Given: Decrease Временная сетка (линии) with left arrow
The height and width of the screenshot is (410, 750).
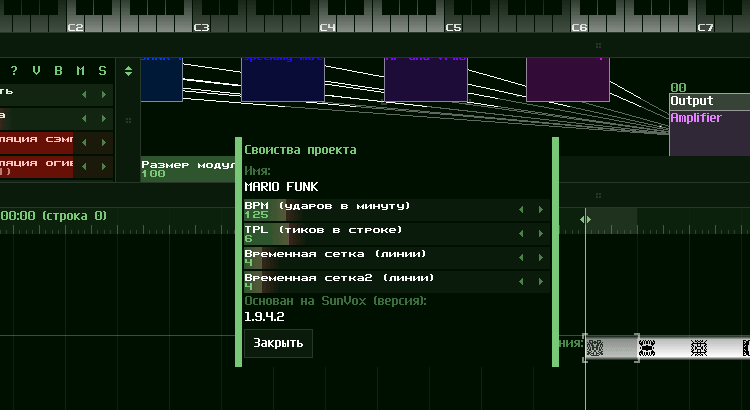Looking at the screenshot, I should click(x=521, y=257).
